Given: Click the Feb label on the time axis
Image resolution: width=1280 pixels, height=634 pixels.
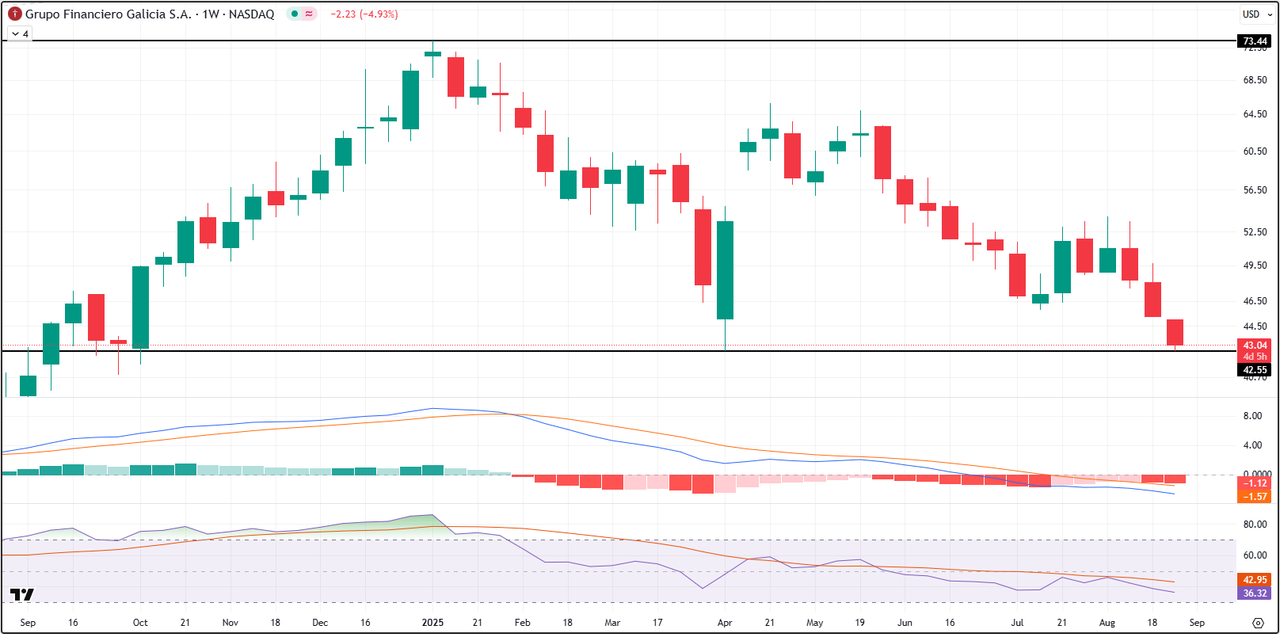Looking at the screenshot, I should coord(522,622).
